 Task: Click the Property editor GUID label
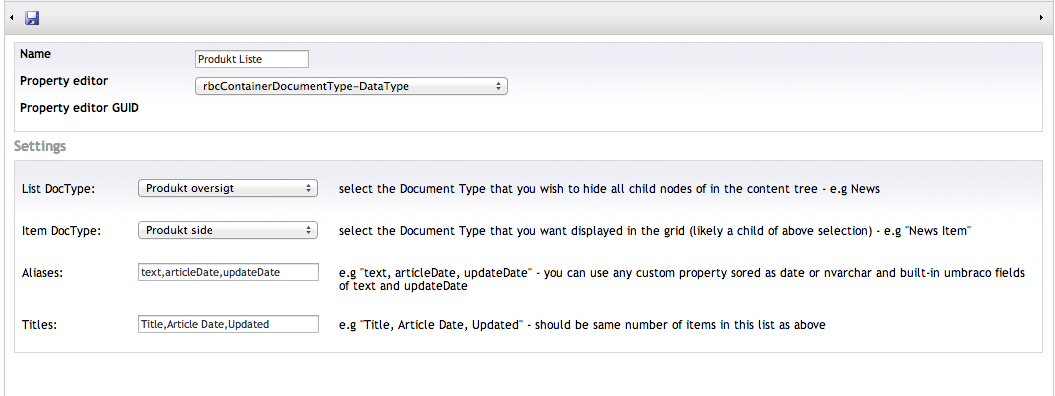pyautogui.click(x=79, y=108)
